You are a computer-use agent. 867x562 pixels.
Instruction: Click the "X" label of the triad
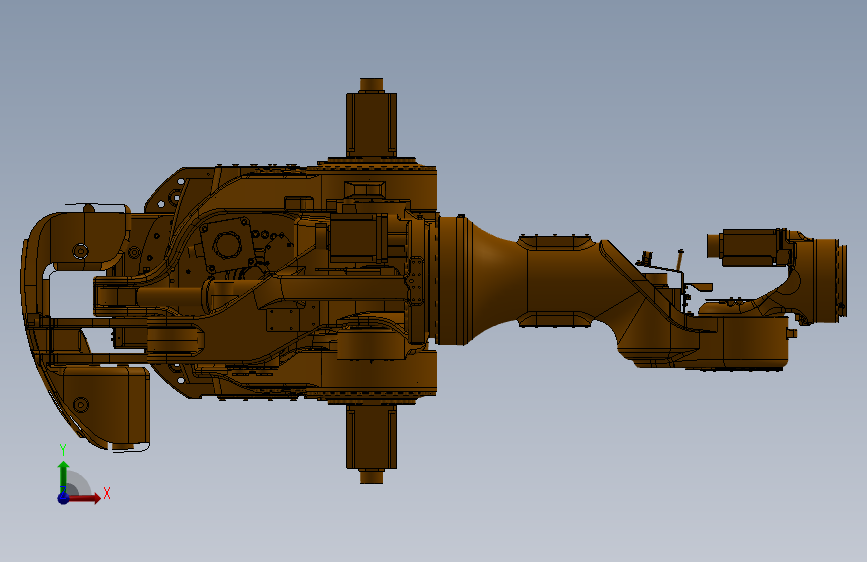(x=107, y=493)
